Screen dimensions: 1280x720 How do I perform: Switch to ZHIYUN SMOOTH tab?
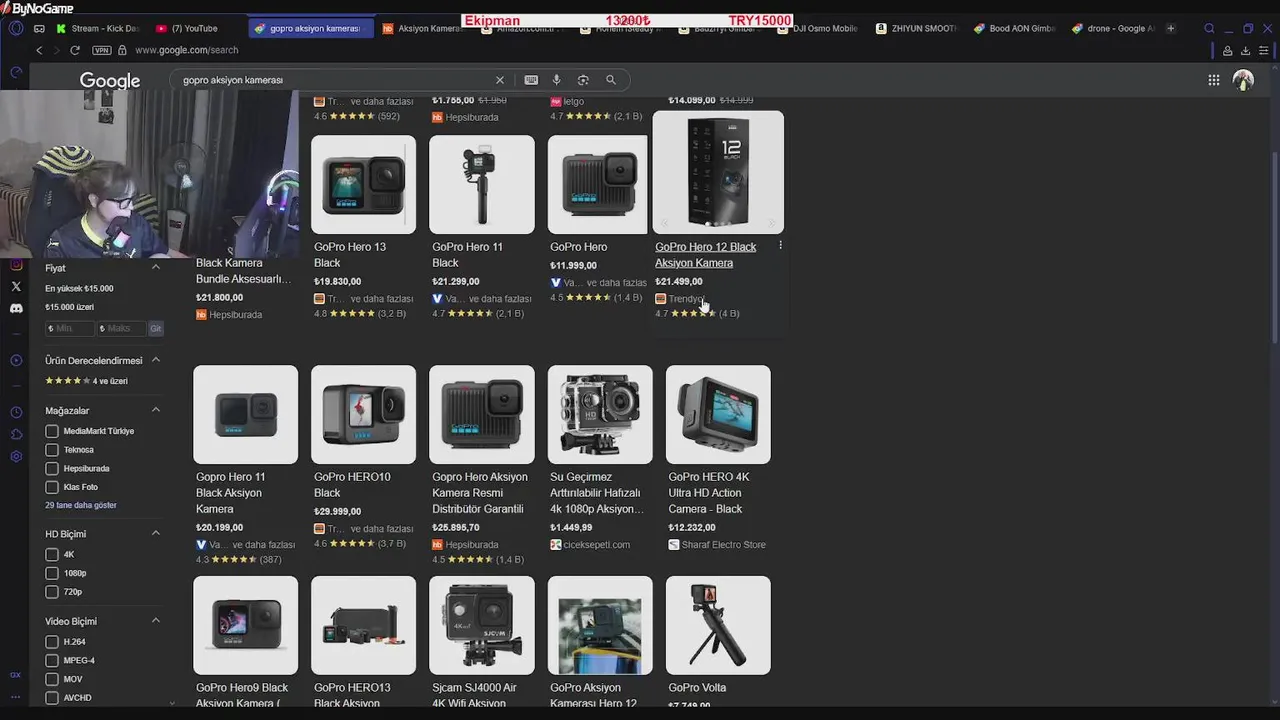pyautogui.click(x=916, y=28)
